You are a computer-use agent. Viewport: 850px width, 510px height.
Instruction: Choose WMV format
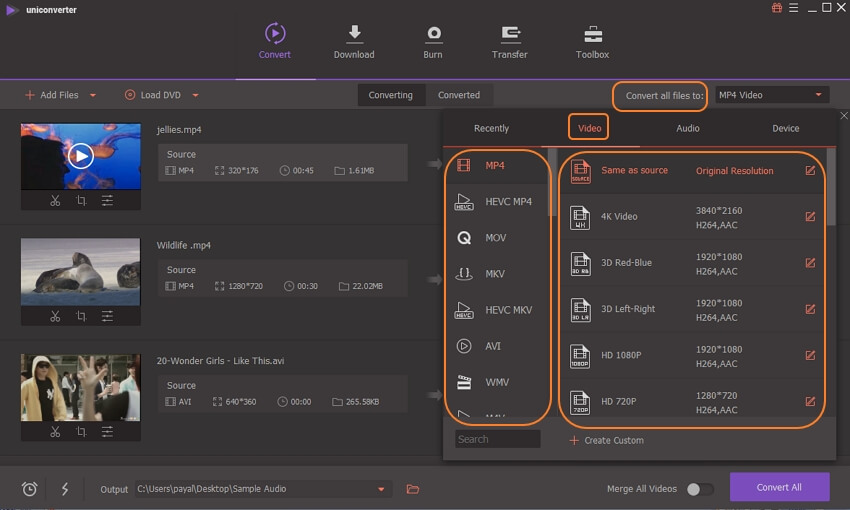click(496, 382)
